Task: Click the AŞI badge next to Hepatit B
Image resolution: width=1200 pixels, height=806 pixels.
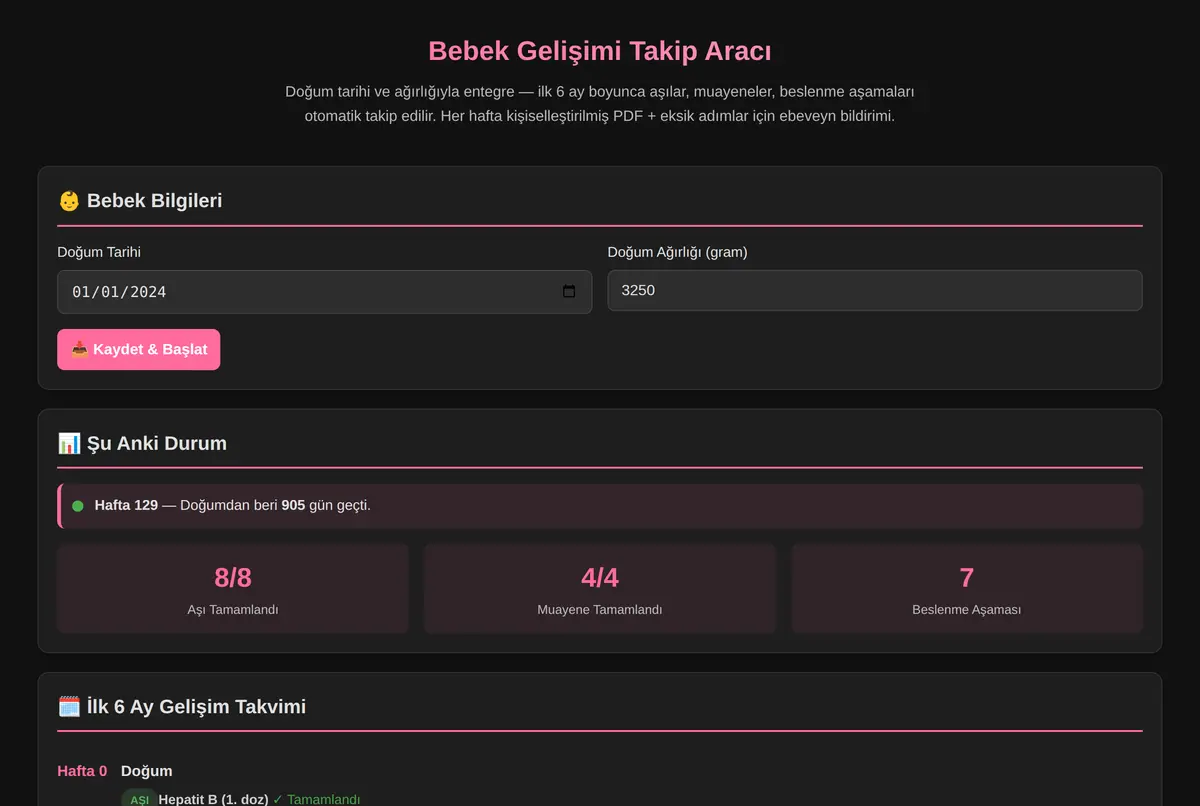Action: pos(139,800)
